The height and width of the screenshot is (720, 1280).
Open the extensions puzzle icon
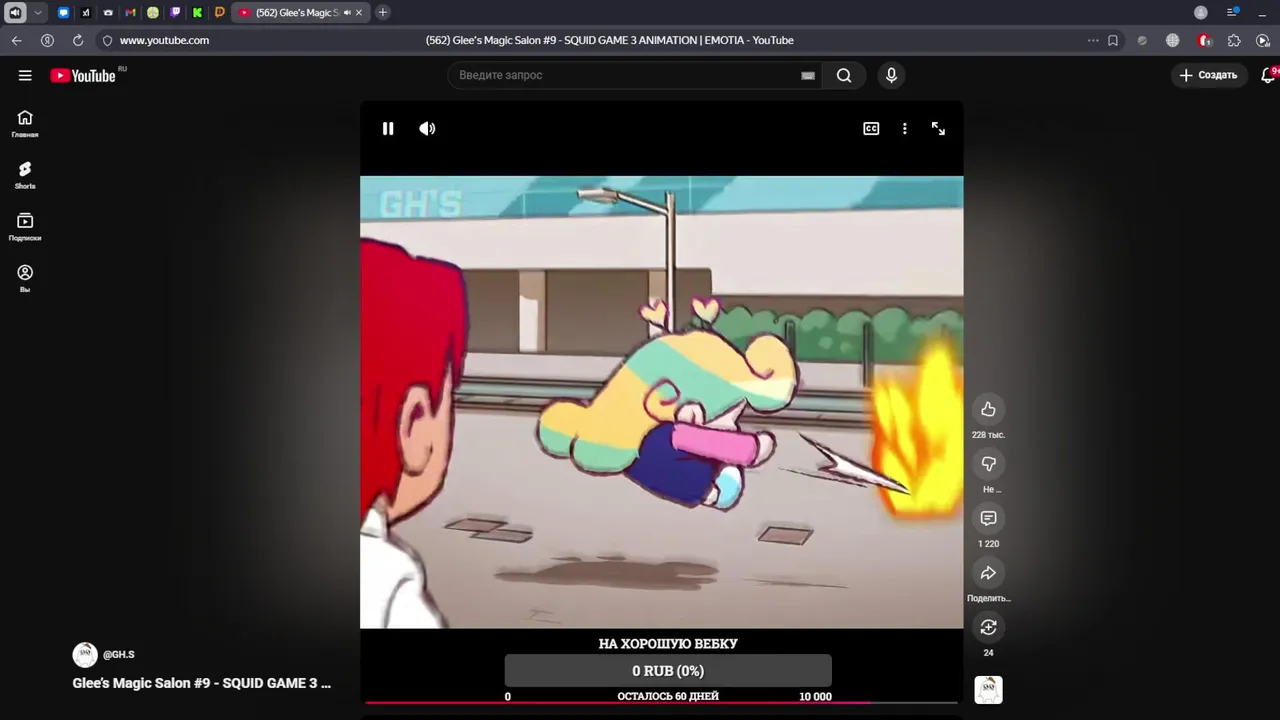coord(1234,40)
